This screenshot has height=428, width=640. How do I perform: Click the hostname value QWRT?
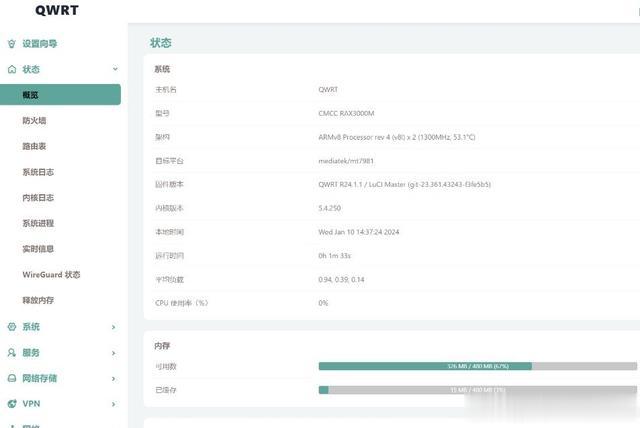328,89
